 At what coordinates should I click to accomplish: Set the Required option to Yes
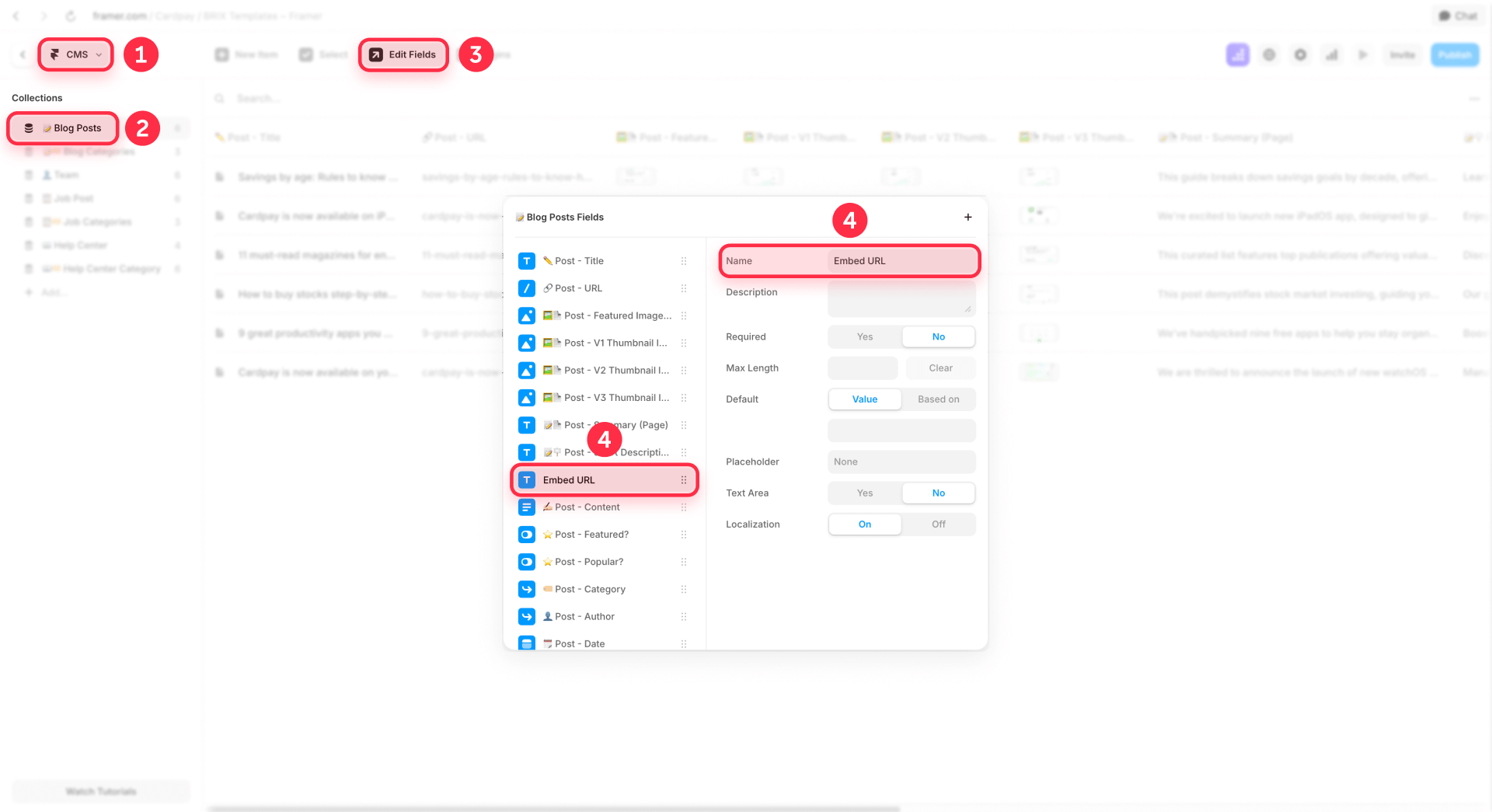(x=864, y=336)
